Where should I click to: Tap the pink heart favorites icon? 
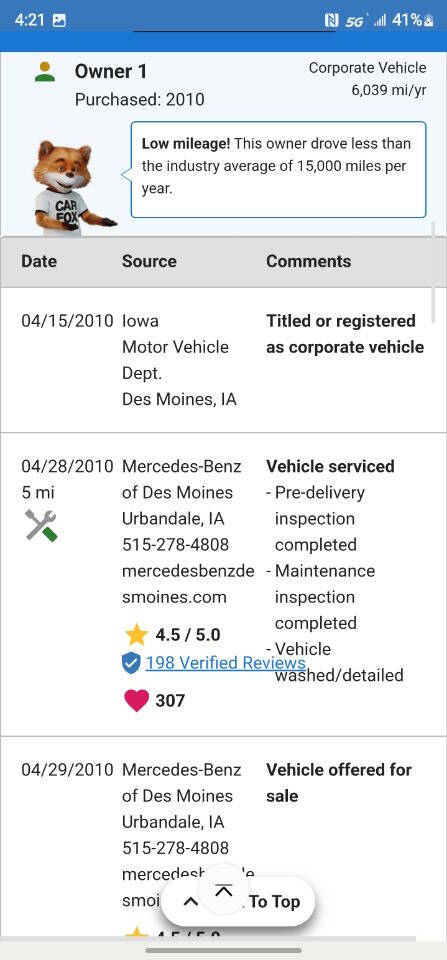pos(136,700)
